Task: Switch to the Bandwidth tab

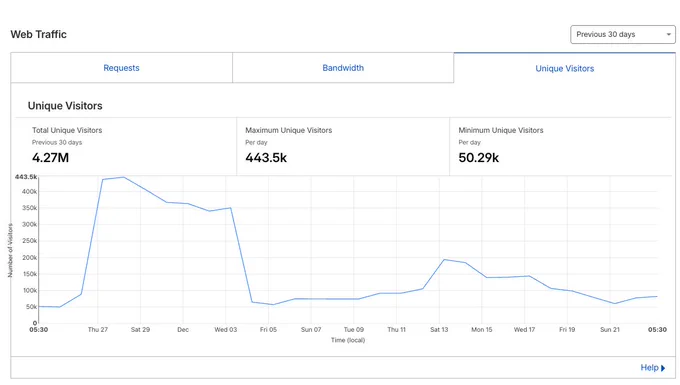Action: 343,68
